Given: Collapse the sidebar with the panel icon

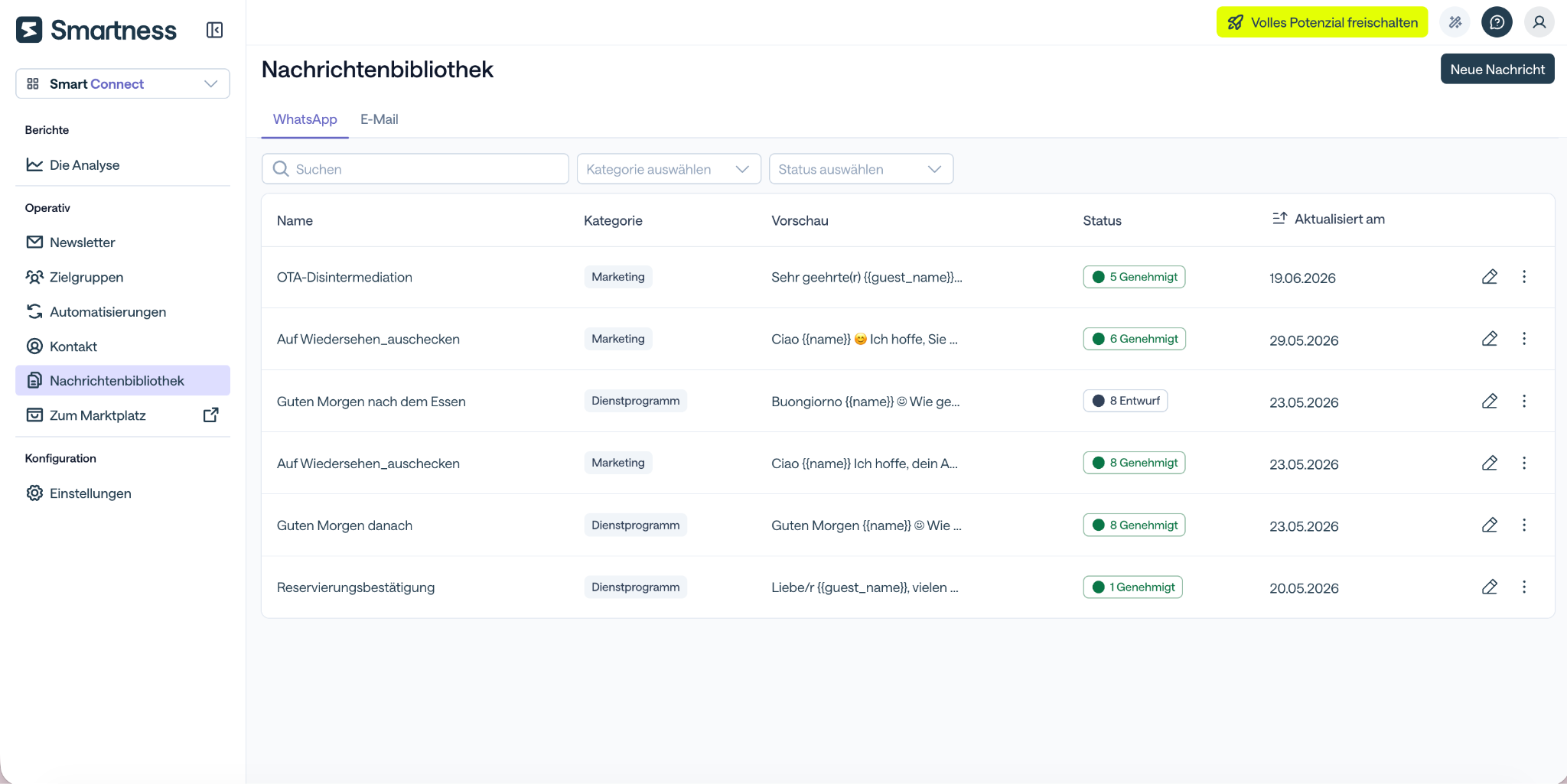Looking at the screenshot, I should pyautogui.click(x=214, y=30).
